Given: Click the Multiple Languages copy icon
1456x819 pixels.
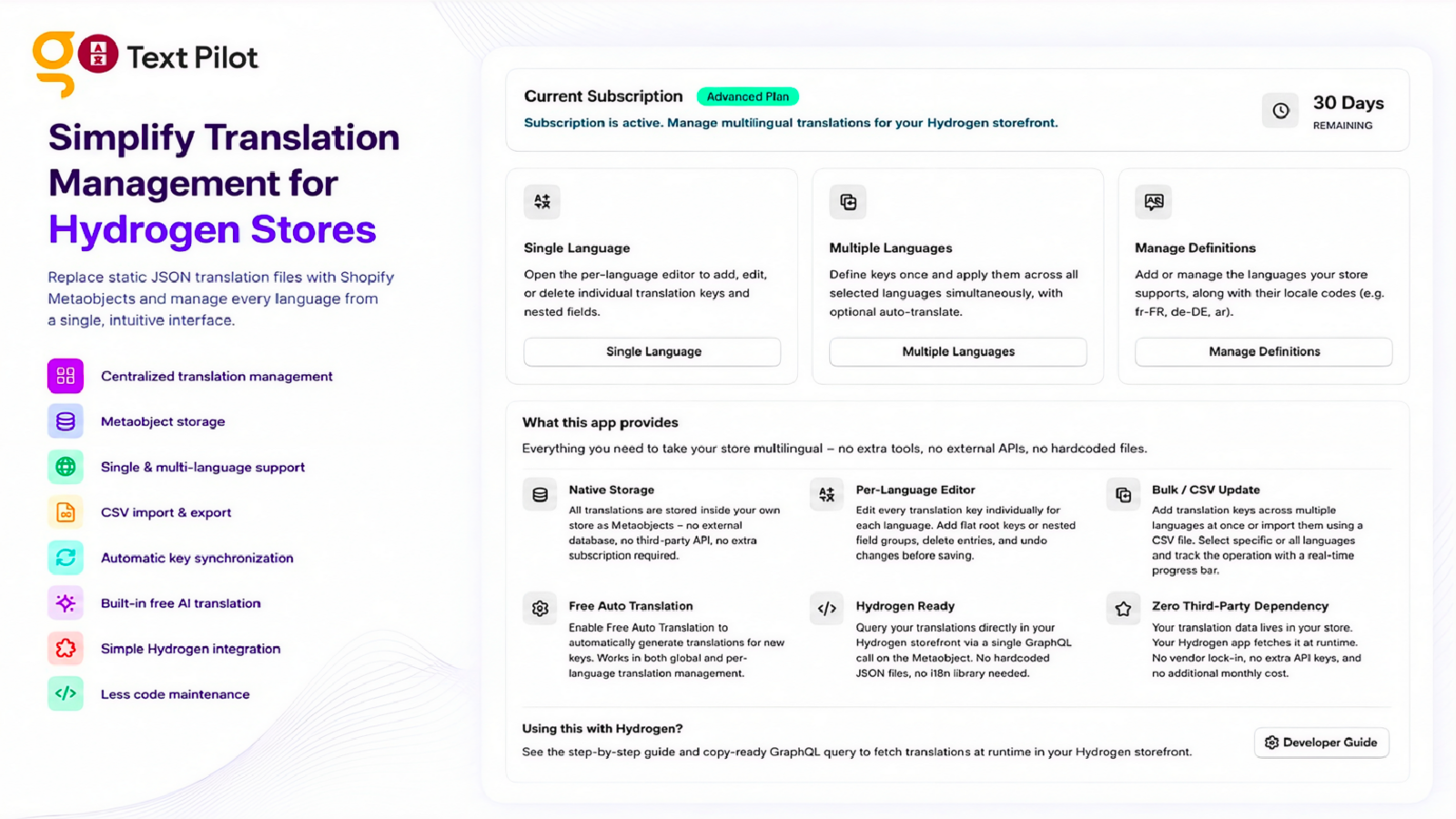Looking at the screenshot, I should point(848,202).
